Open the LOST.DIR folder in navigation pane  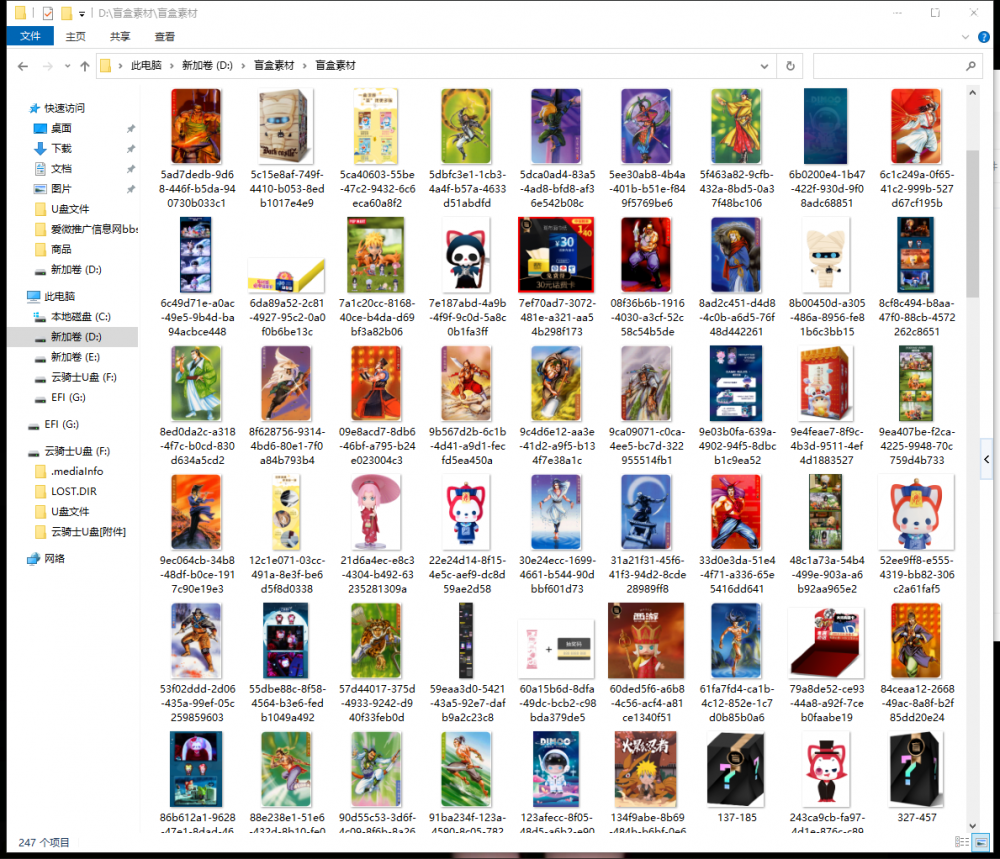click(74, 492)
